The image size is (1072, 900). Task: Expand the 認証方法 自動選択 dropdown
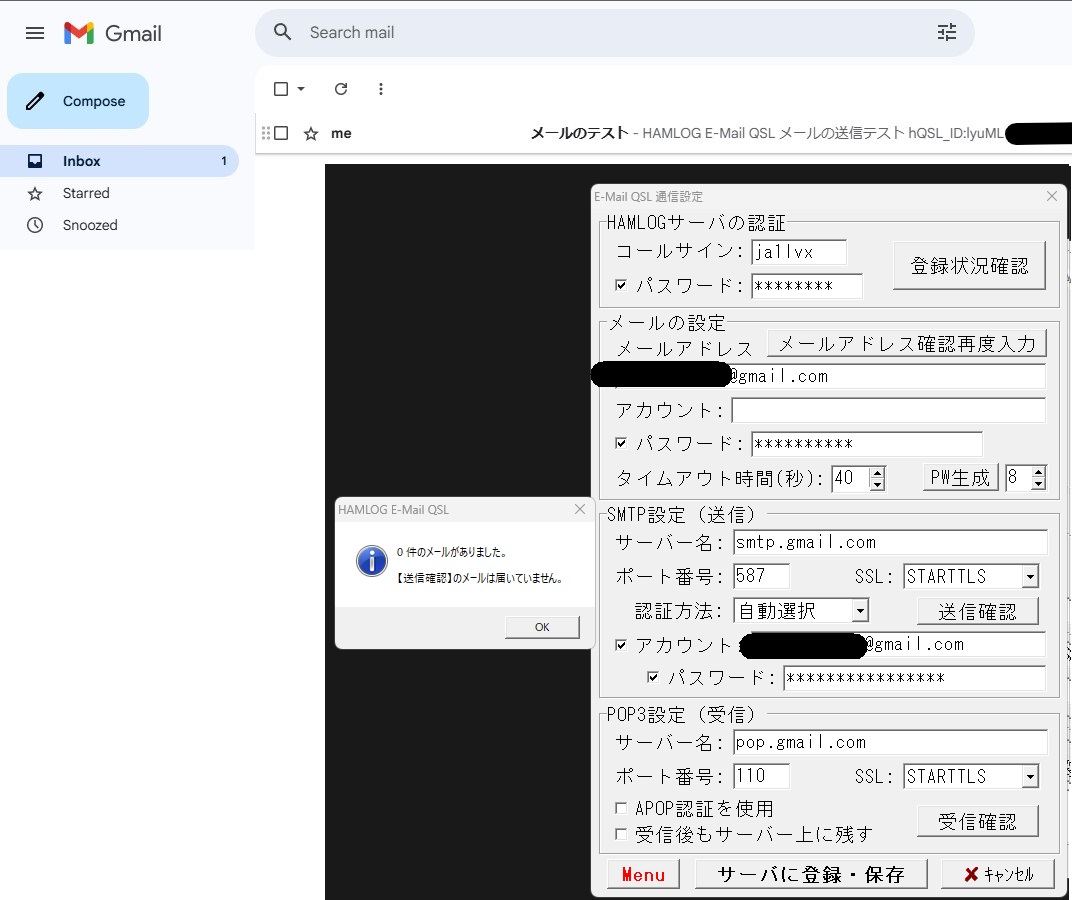point(859,610)
